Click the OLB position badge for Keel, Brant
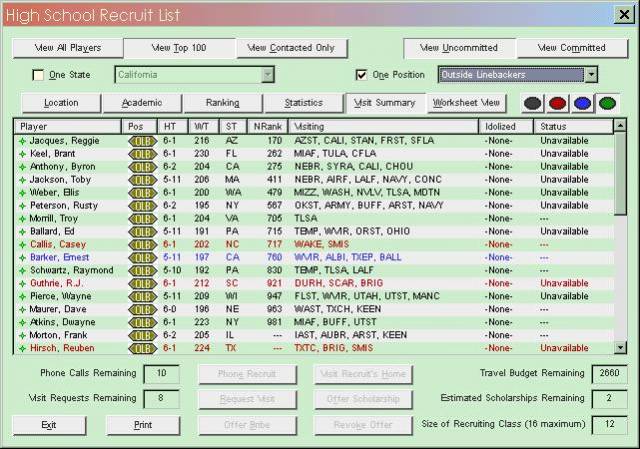640x449 pixels. (142, 154)
